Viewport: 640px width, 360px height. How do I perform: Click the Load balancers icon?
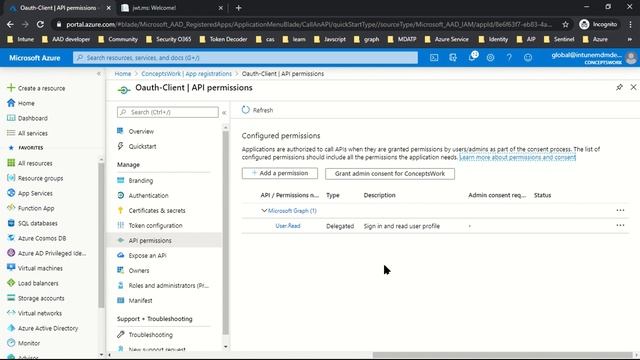click(x=11, y=283)
